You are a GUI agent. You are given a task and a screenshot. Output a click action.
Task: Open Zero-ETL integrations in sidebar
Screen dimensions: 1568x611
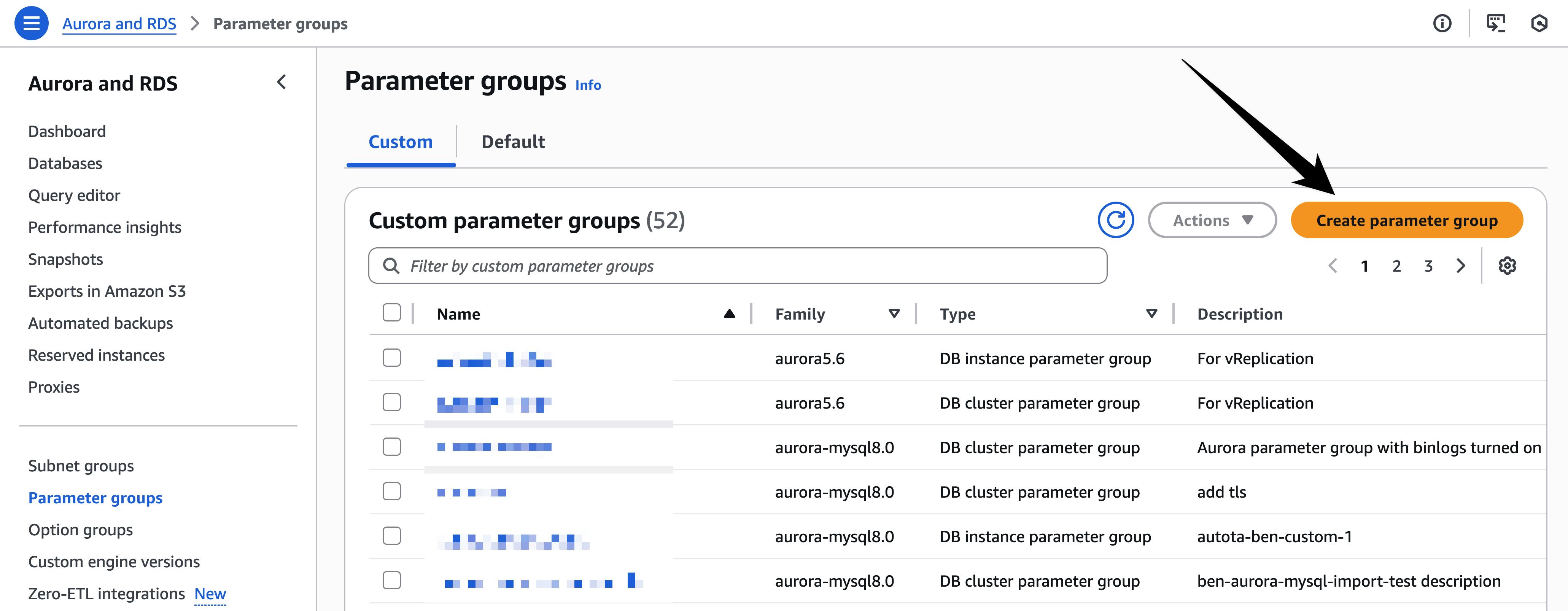[x=107, y=593]
